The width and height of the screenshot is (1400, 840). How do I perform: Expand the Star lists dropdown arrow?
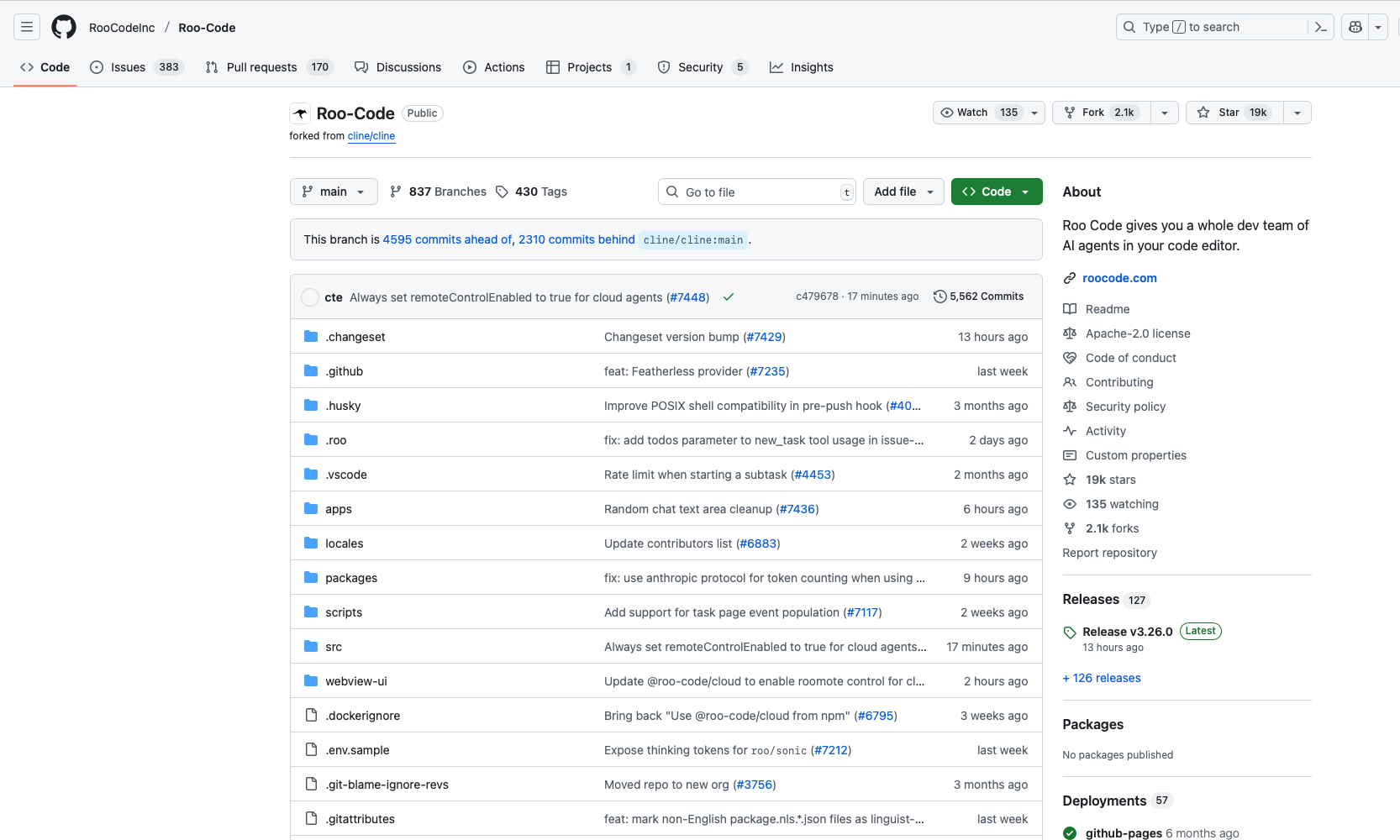[1297, 113]
